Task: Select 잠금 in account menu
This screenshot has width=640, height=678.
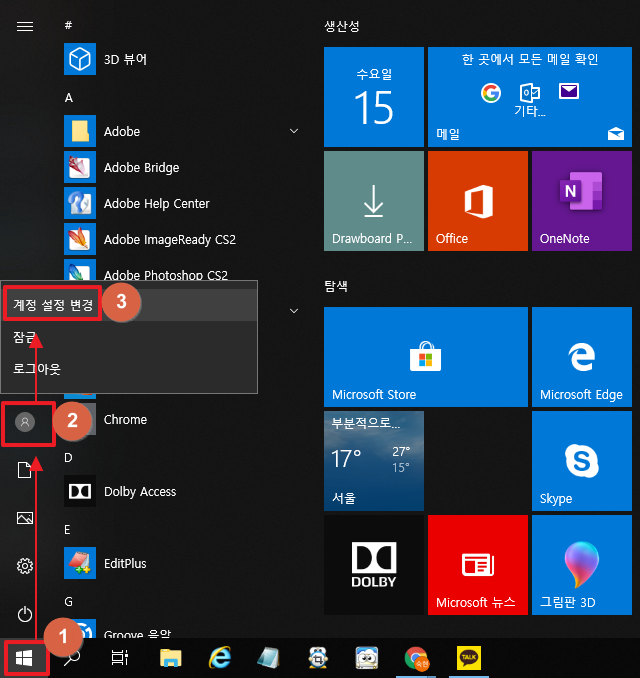Action: [x=129, y=336]
